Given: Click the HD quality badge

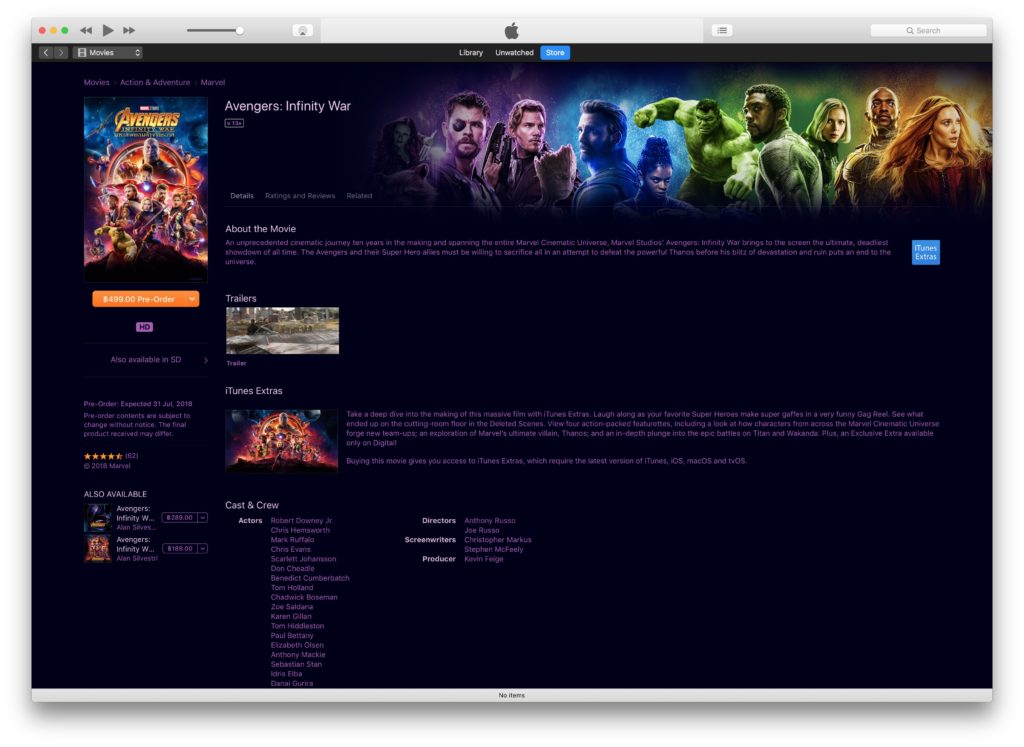Looking at the screenshot, I should 145,327.
